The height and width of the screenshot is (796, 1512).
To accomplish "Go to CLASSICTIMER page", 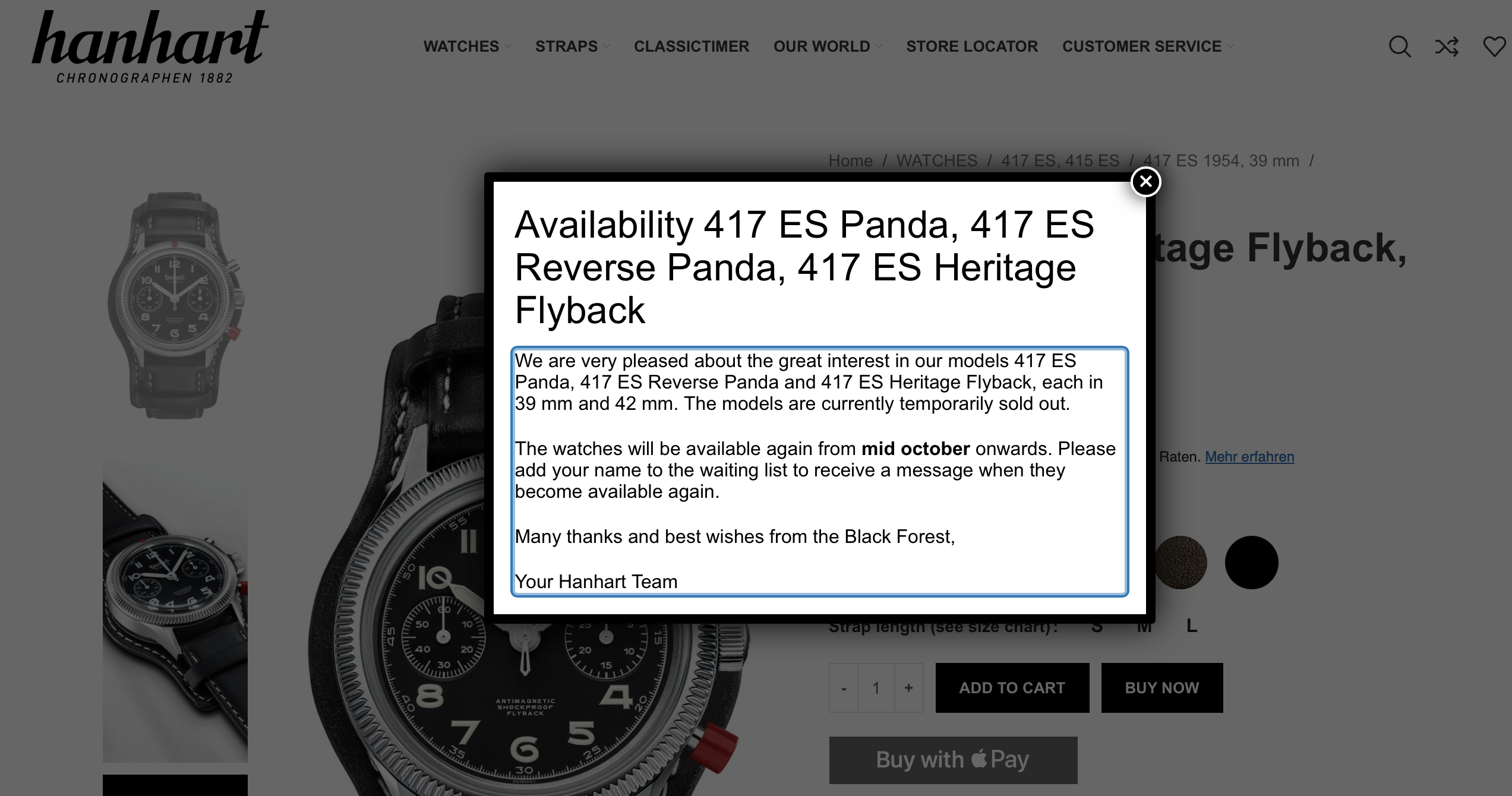I will point(691,46).
